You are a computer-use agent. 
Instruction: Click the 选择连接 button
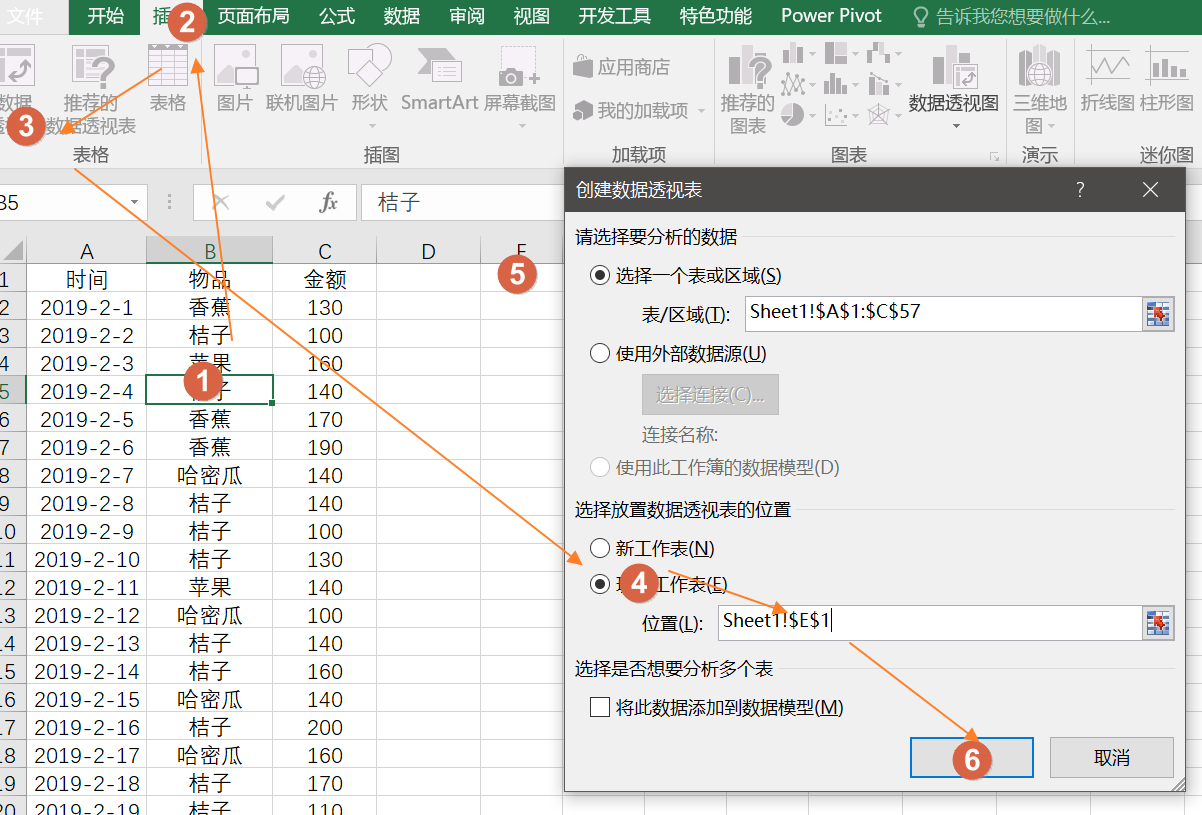coord(710,394)
